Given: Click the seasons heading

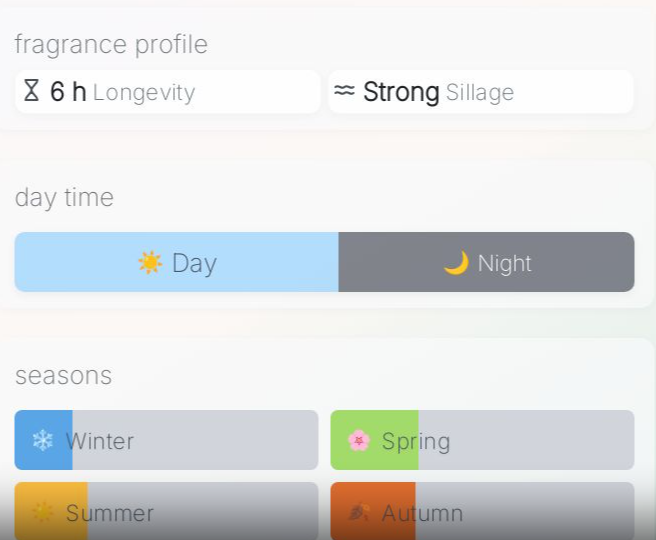Looking at the screenshot, I should [x=63, y=375].
